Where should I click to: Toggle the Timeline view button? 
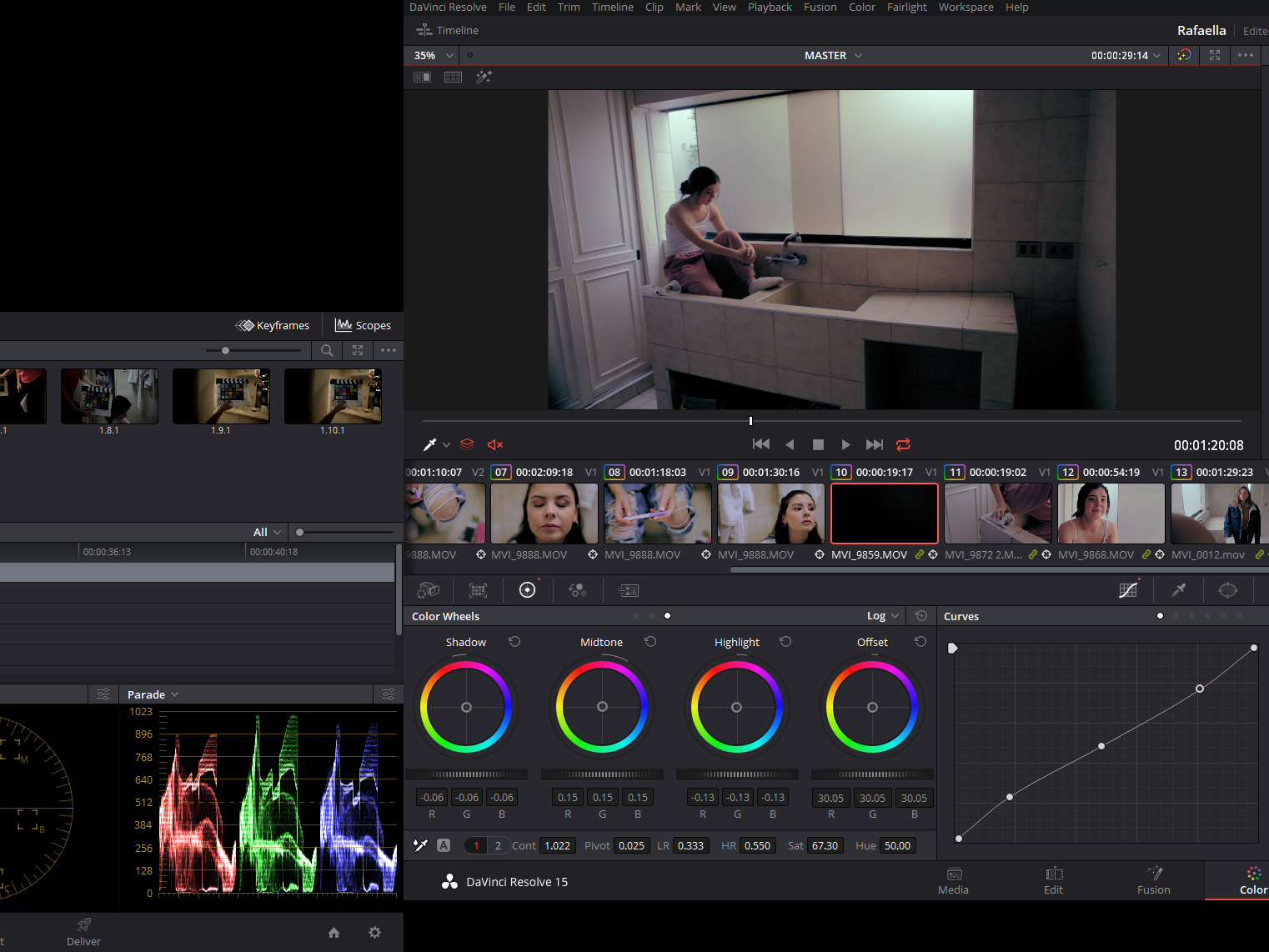447,30
